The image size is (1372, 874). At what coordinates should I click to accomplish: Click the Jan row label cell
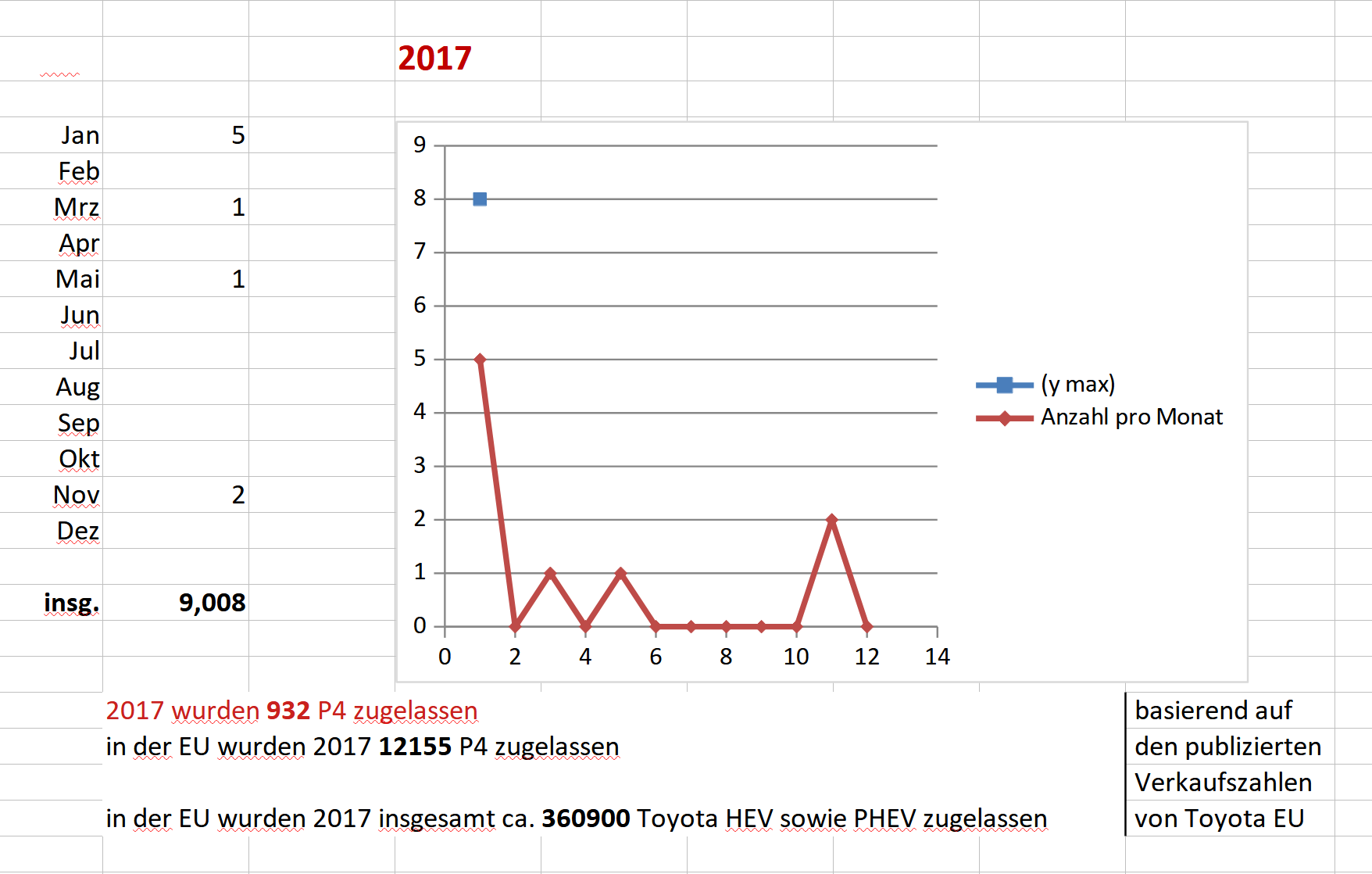80,135
